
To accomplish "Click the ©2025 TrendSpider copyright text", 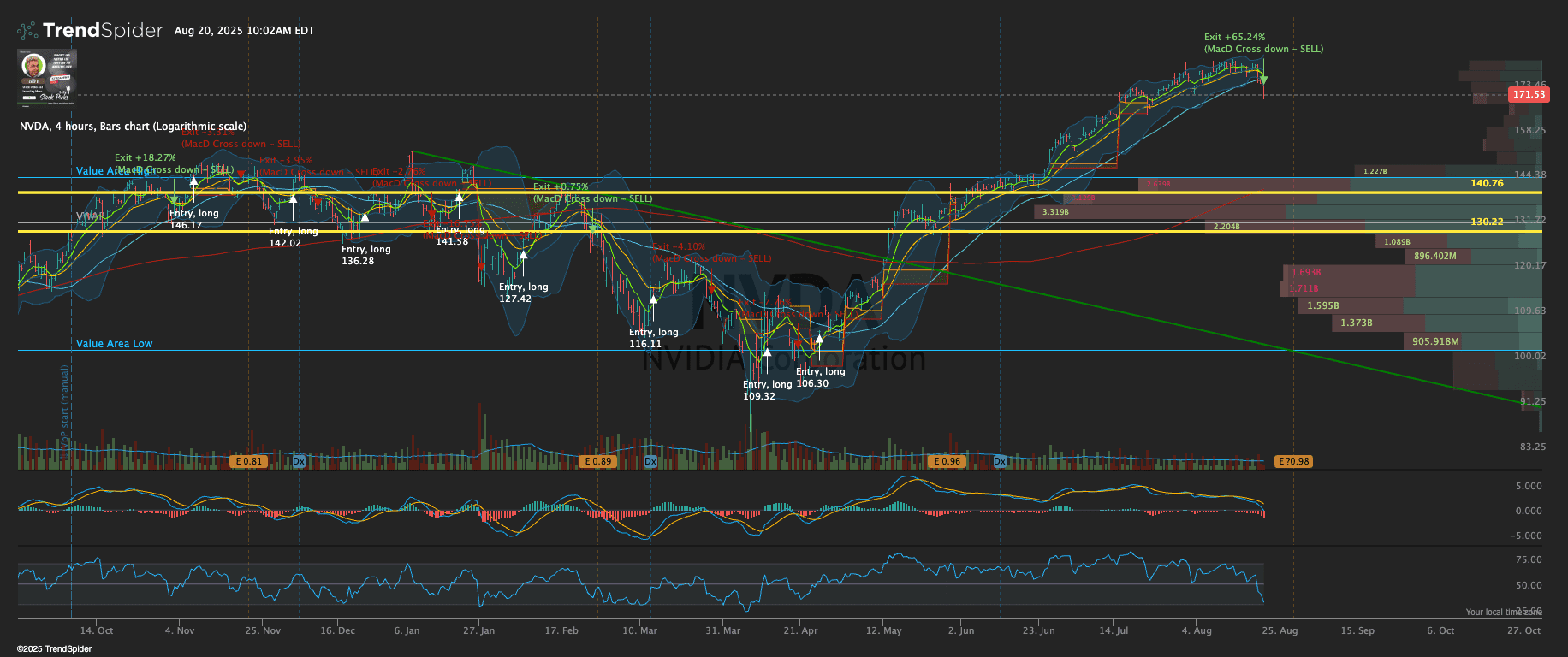I will click(x=54, y=648).
